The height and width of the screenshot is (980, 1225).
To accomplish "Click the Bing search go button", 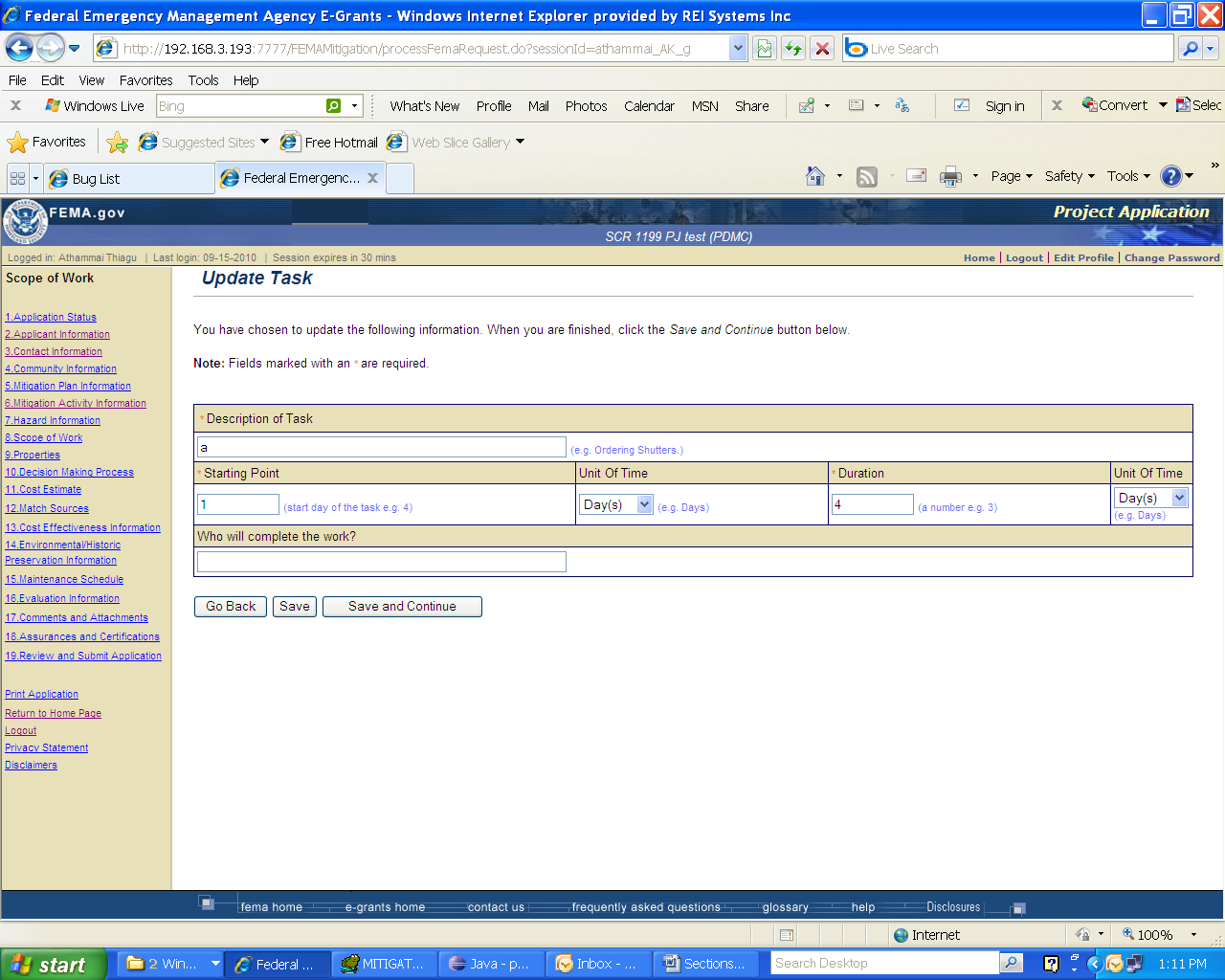I will coord(334,106).
